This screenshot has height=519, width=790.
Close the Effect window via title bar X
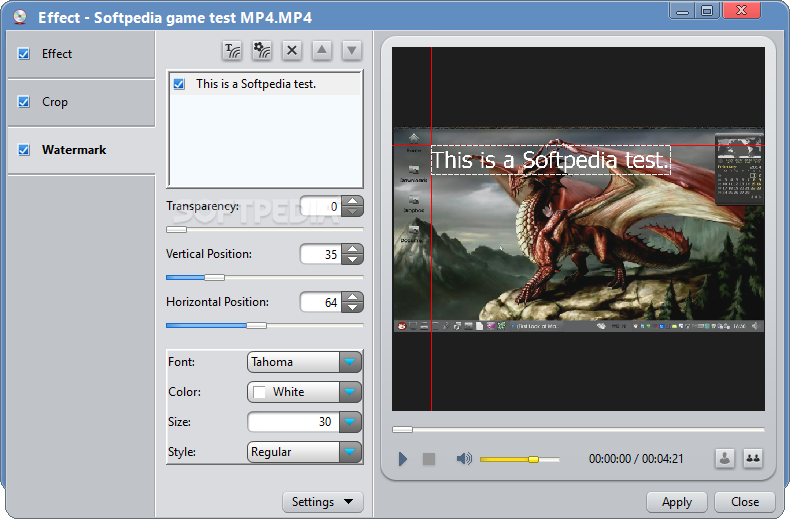coord(741,11)
